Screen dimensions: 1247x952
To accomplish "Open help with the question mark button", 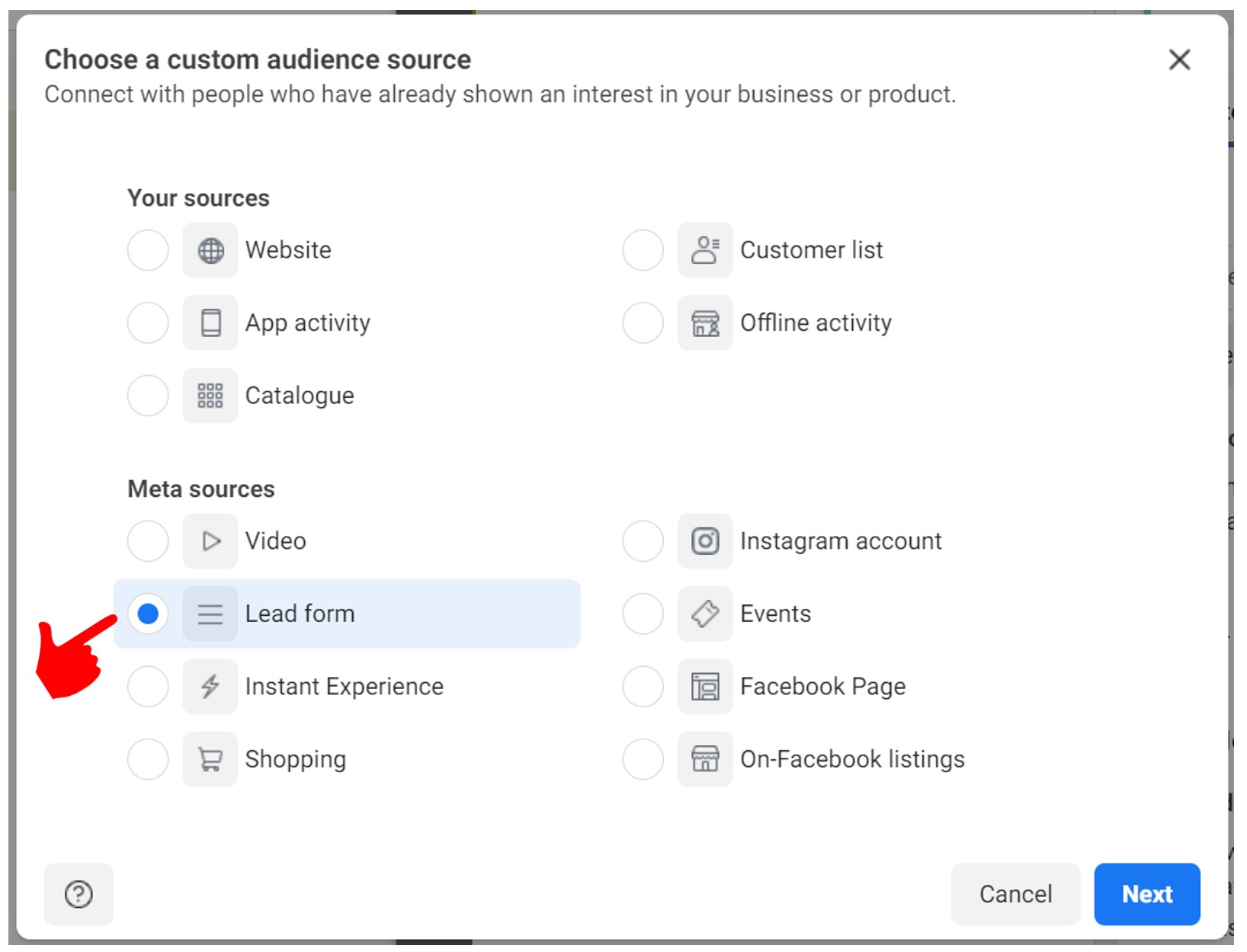I will 79,894.
